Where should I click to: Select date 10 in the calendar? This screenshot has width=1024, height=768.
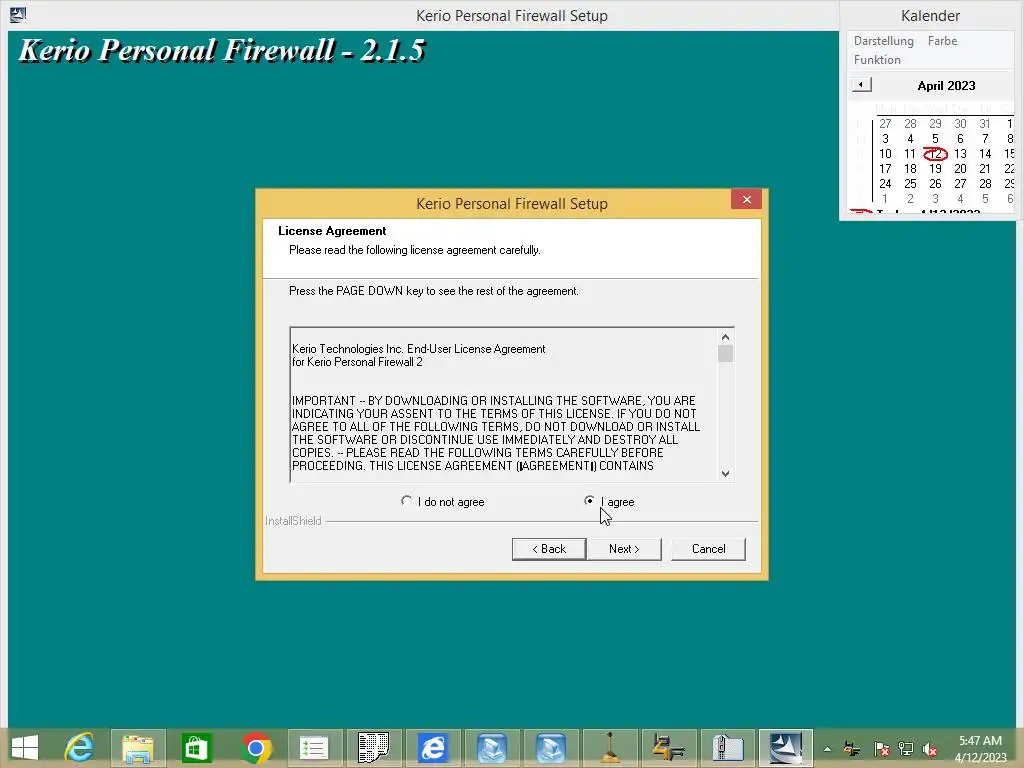[885, 154]
